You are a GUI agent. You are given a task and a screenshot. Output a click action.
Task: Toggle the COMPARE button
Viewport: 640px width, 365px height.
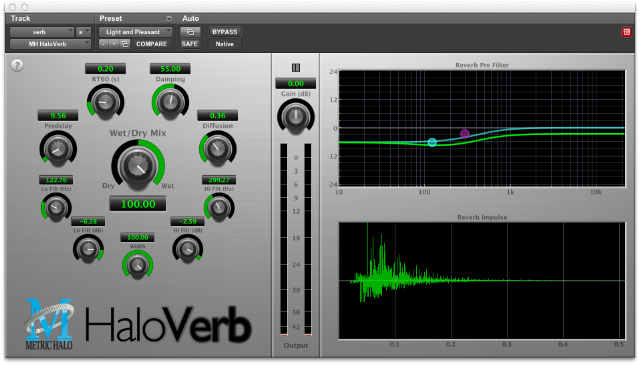tap(151, 44)
